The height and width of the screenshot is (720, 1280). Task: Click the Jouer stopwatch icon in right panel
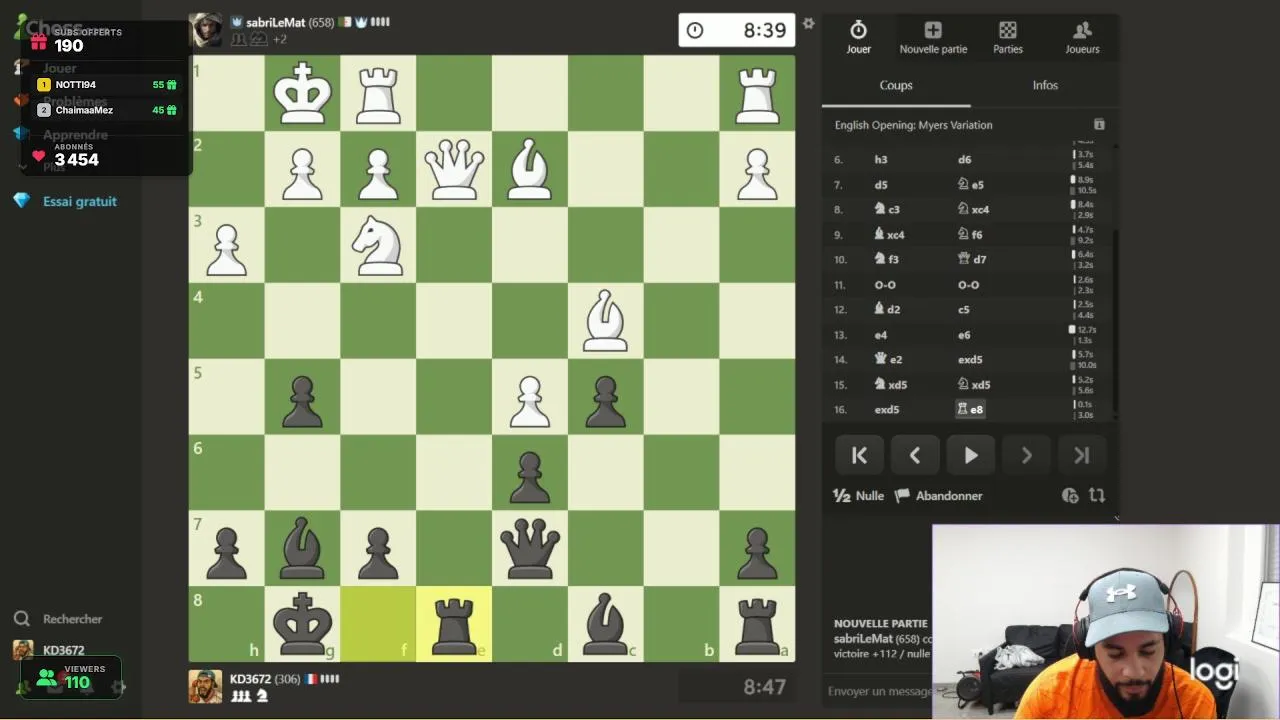pos(858,30)
